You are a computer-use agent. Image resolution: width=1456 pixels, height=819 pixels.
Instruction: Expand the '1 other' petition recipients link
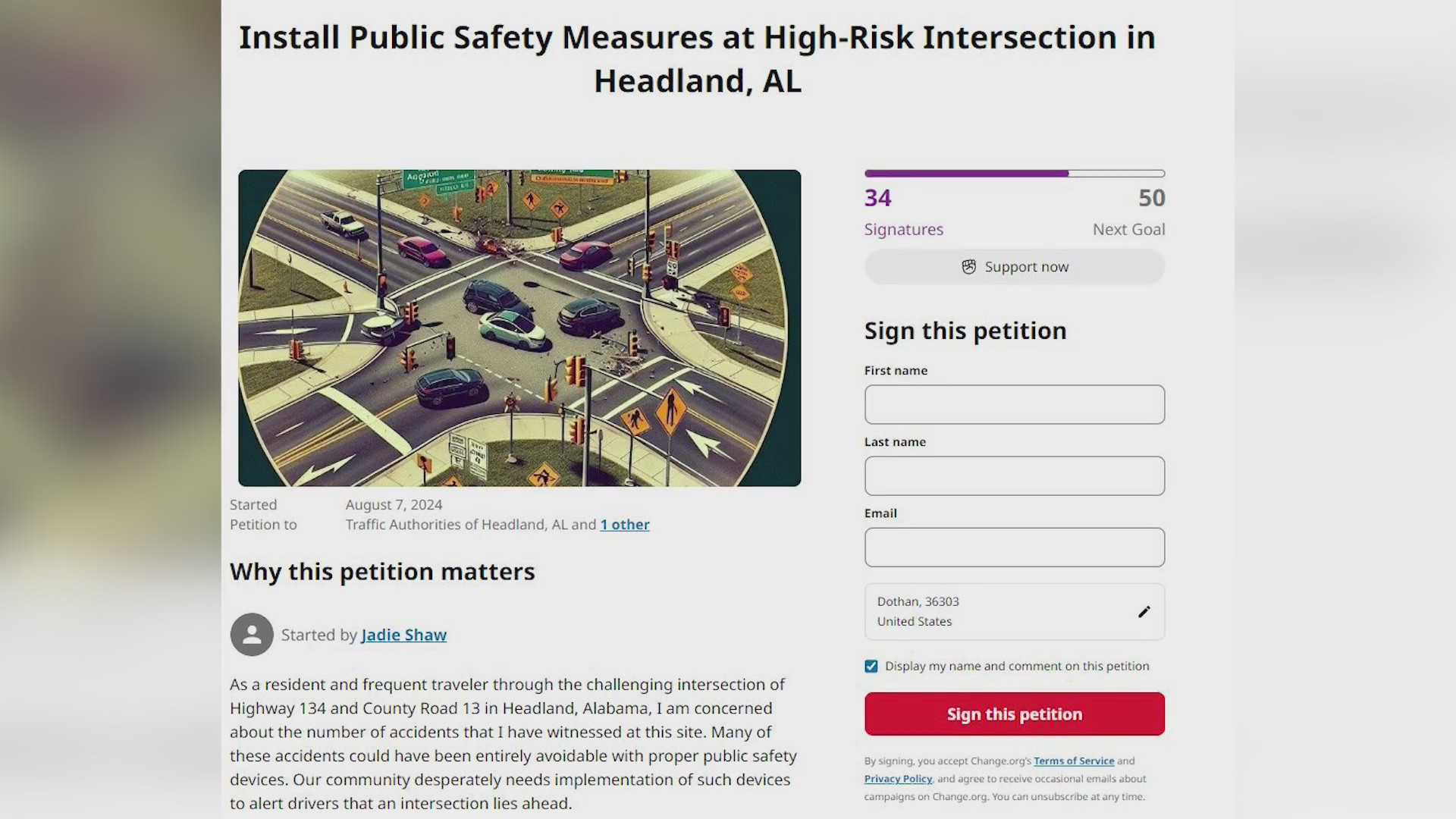(x=624, y=524)
